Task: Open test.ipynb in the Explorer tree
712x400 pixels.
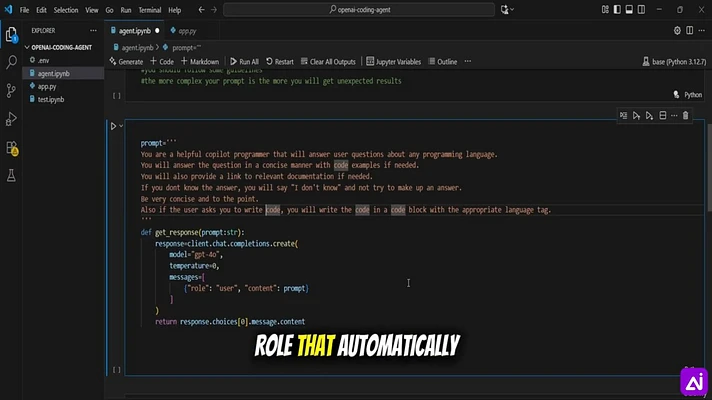Action: point(51,99)
